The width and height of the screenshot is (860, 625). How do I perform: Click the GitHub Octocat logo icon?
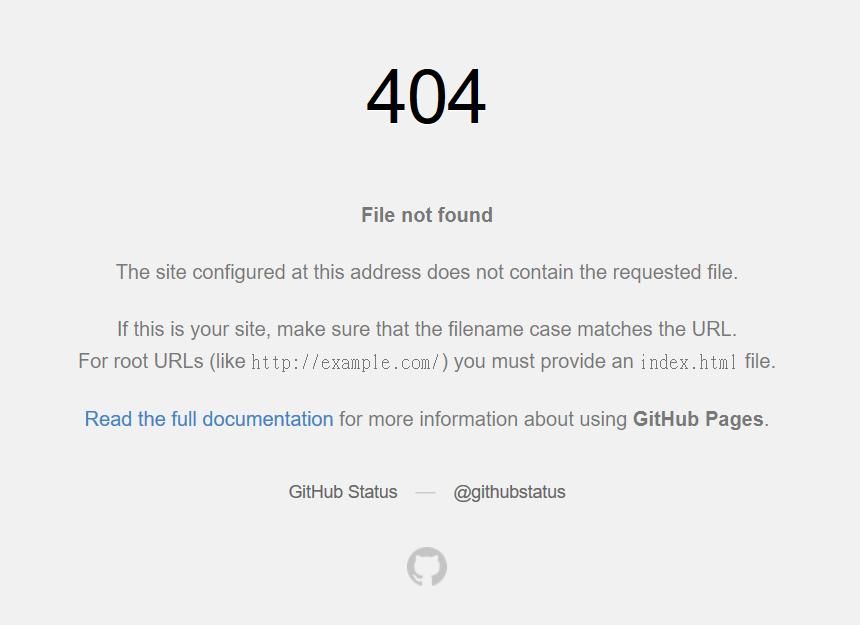[x=427, y=566]
